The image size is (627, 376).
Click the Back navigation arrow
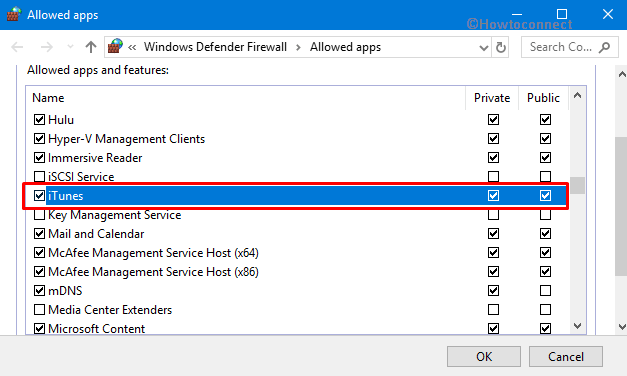click(17, 47)
